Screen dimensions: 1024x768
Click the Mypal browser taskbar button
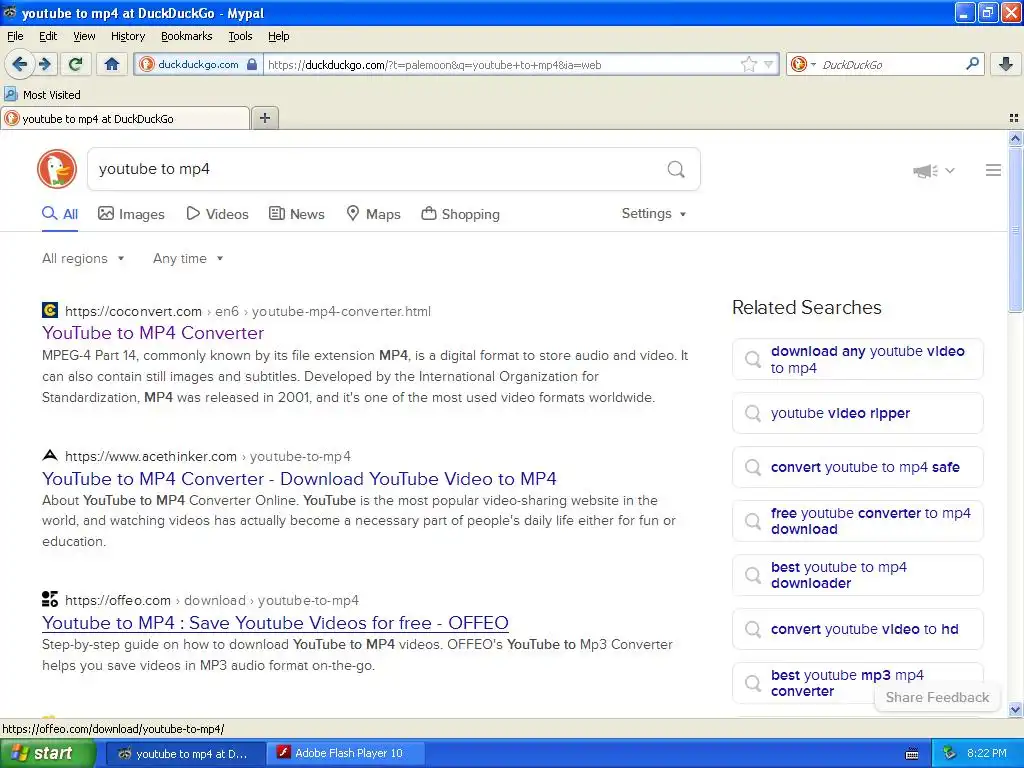[x=185, y=753]
